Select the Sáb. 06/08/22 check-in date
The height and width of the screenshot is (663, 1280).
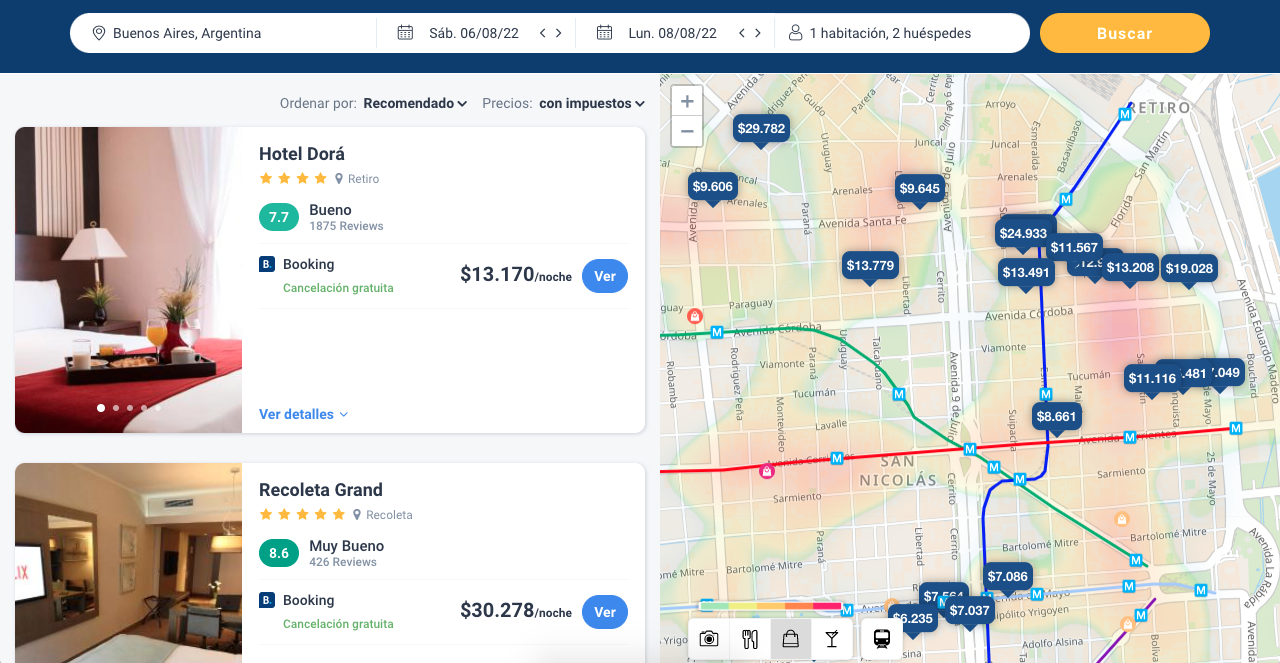click(474, 33)
